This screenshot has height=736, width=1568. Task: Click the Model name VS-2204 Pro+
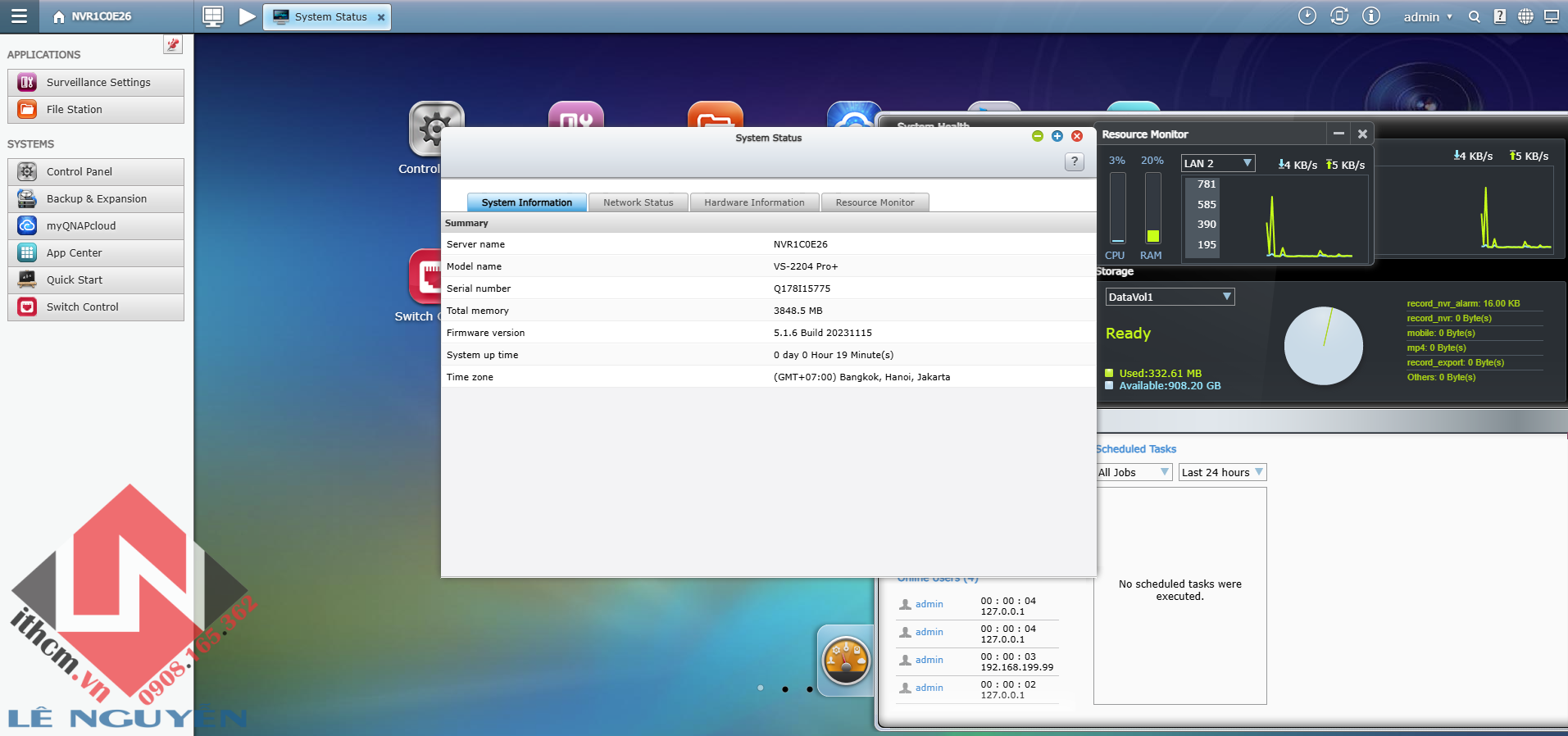pyautogui.click(x=806, y=266)
